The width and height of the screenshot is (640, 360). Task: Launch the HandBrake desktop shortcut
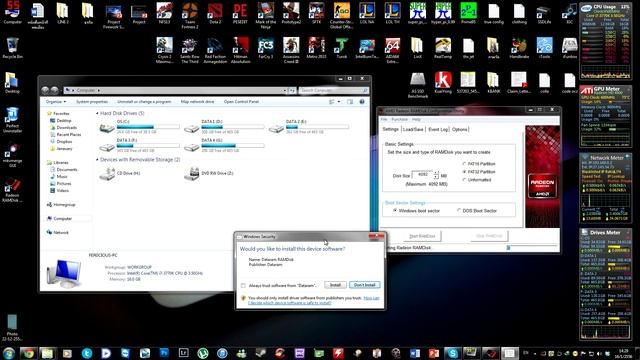519,48
